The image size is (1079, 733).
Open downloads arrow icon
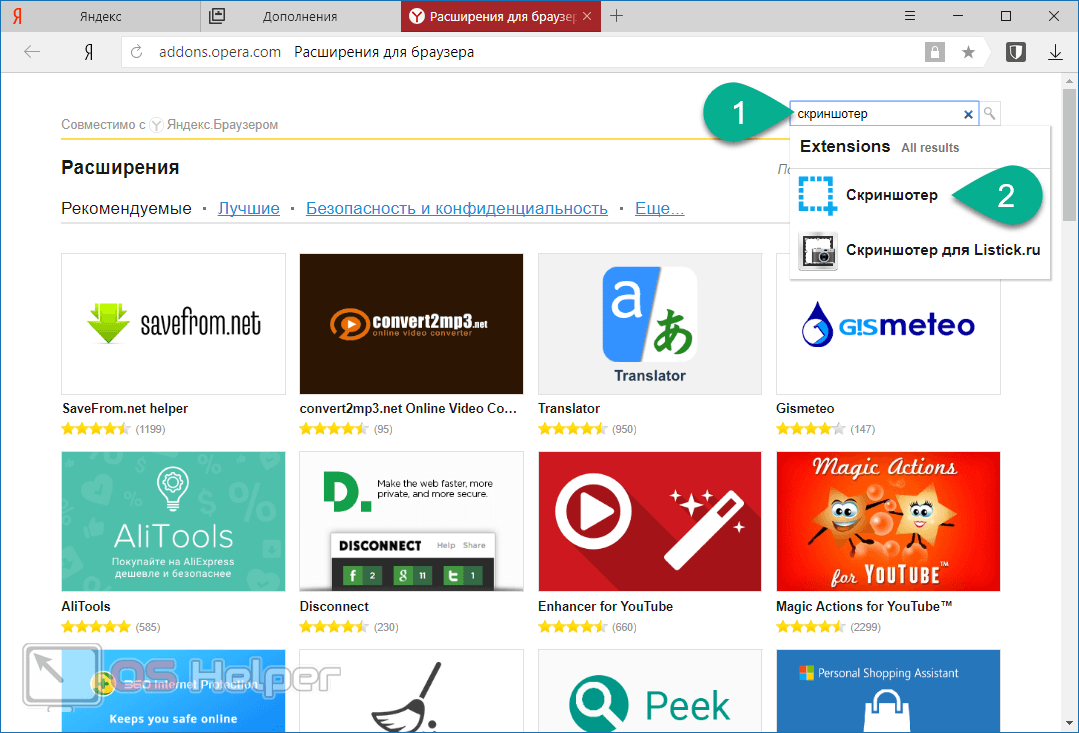pyautogui.click(x=1055, y=52)
